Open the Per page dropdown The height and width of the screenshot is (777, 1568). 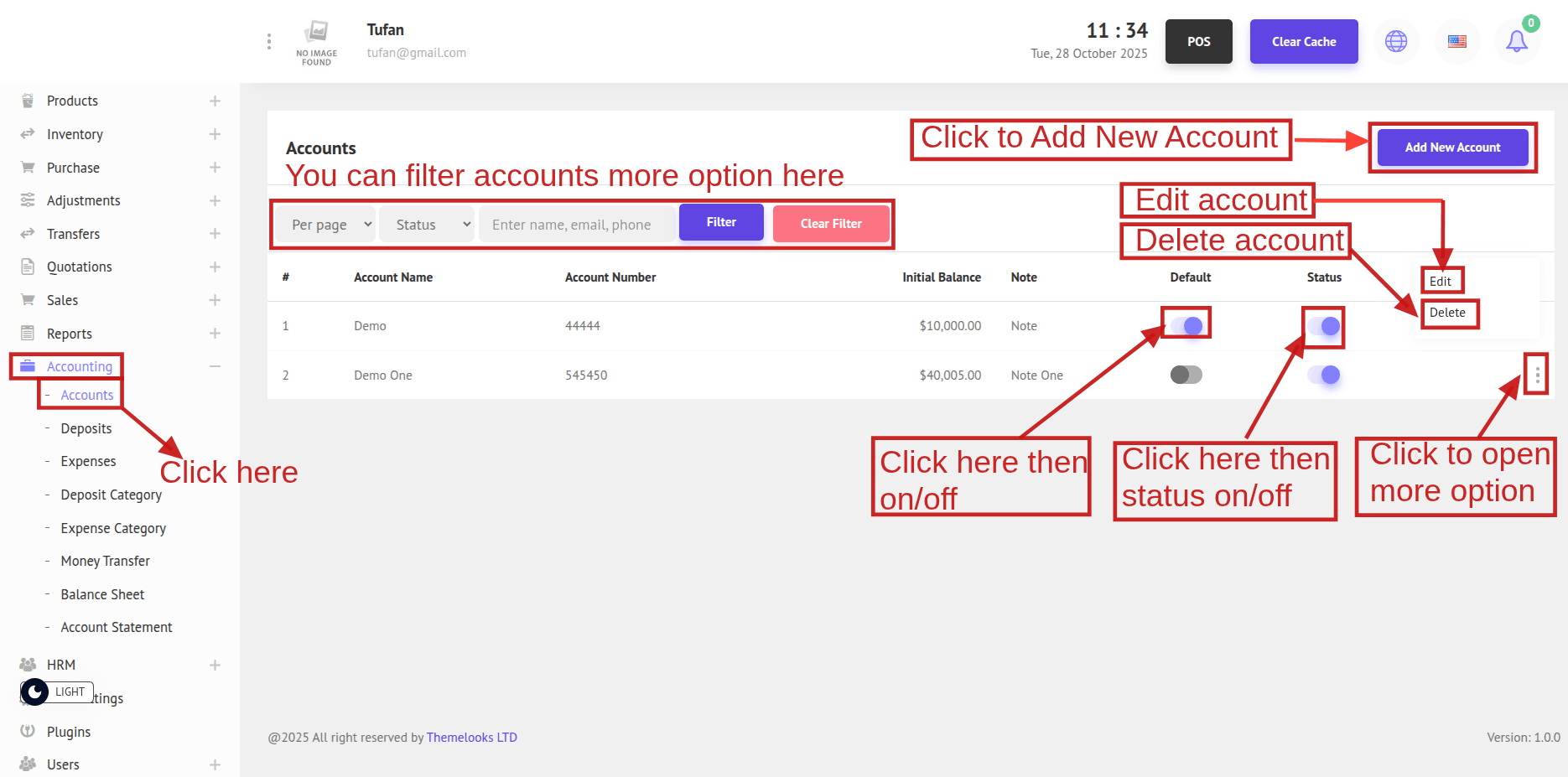[x=325, y=225]
